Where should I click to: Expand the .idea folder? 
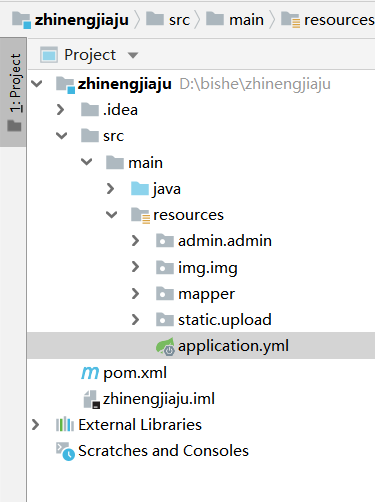[x=61, y=110]
